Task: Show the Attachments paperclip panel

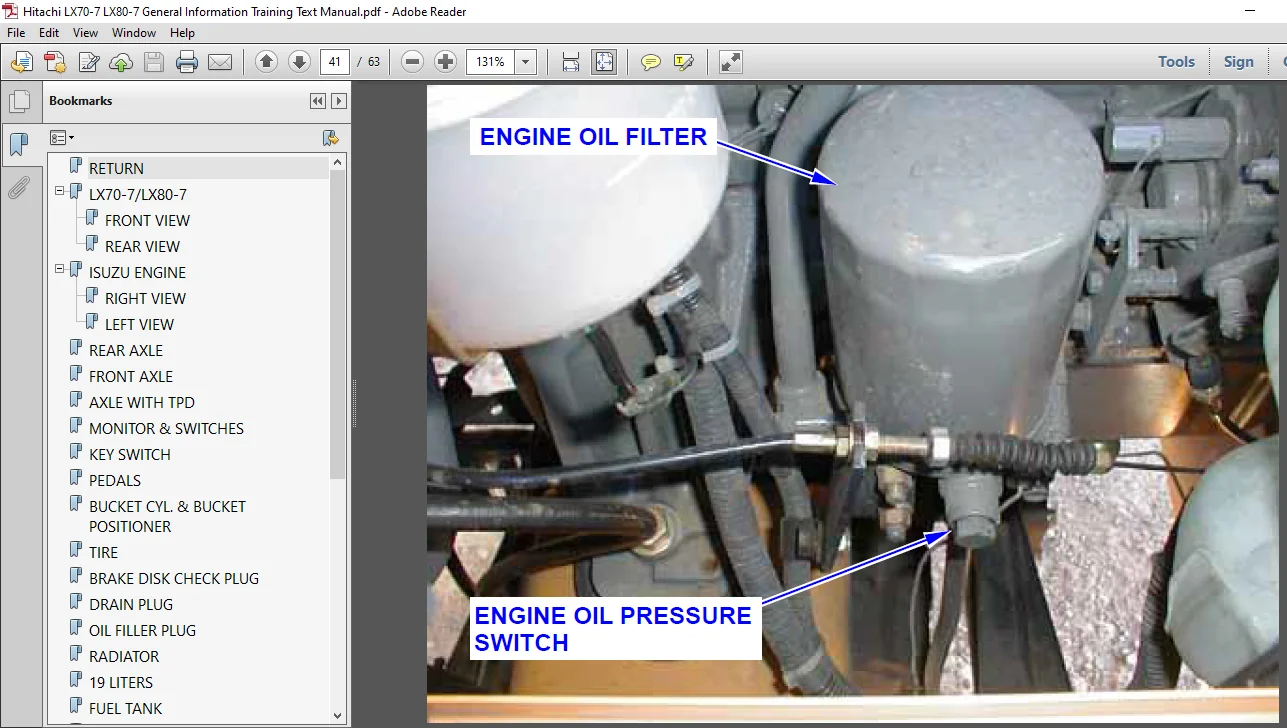Action: (19, 187)
